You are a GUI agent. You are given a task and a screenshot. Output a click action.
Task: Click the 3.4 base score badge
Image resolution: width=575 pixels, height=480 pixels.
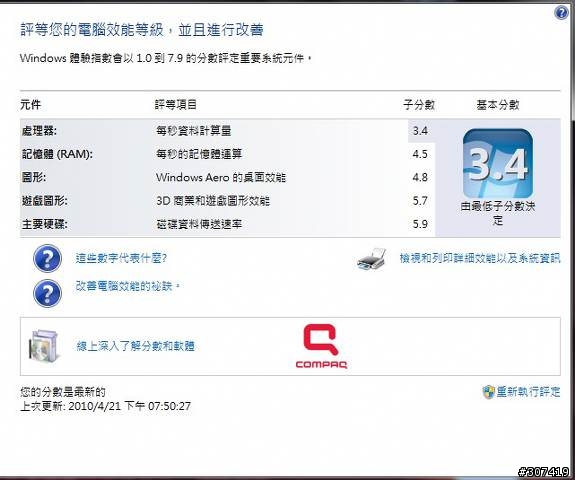[x=498, y=164]
